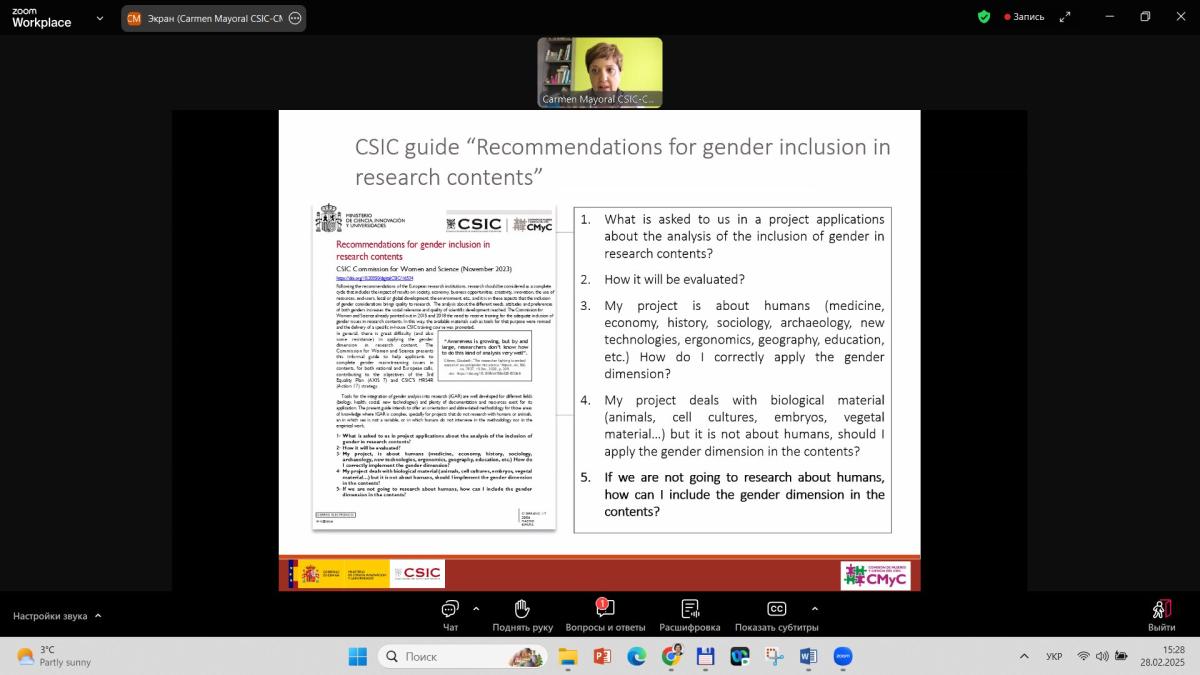Open Microsoft Word from the taskbar

(808, 657)
